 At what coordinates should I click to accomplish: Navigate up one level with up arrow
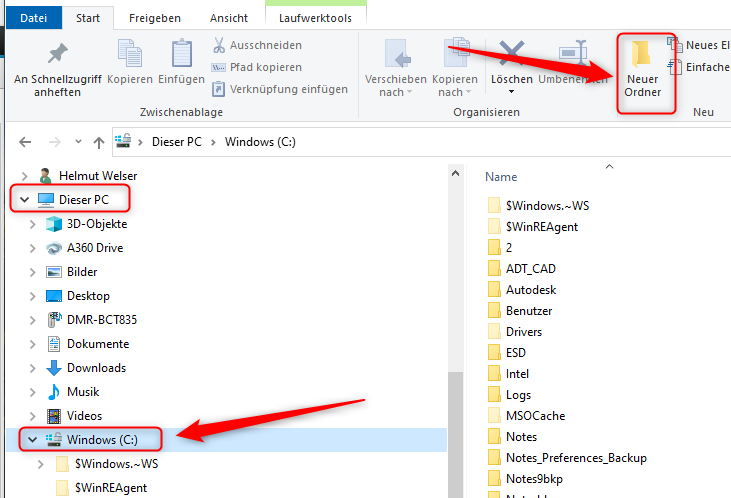click(98, 142)
